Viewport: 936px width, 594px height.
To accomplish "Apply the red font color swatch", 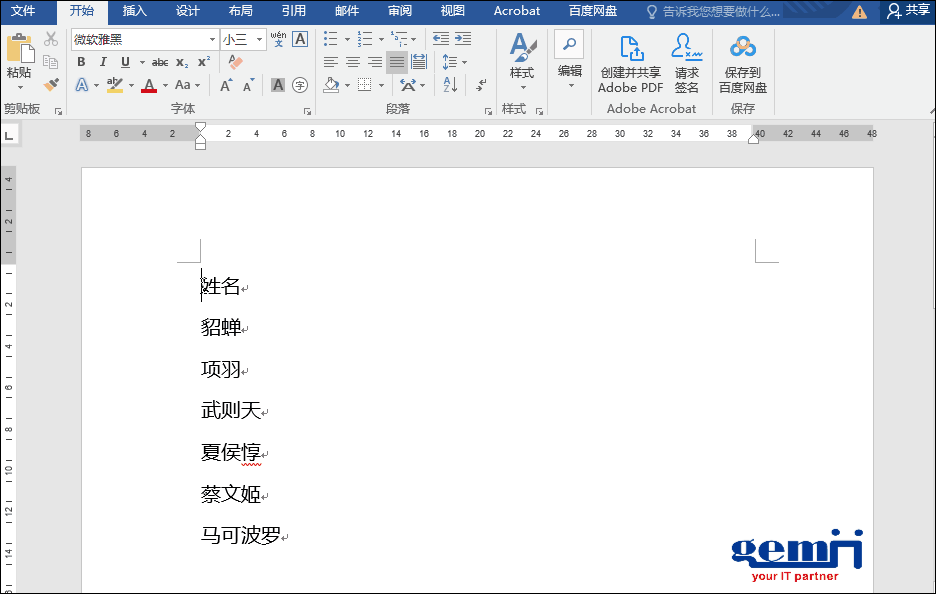I will point(149,86).
